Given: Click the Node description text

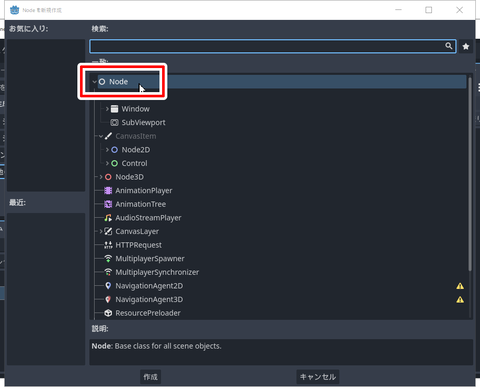Looking at the screenshot, I should (x=156, y=346).
